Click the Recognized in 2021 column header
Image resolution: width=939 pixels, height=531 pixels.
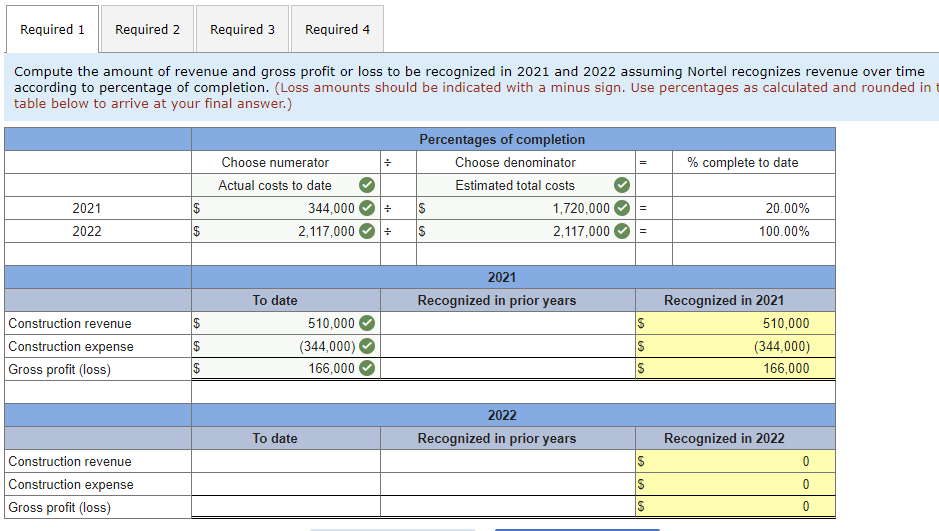point(724,300)
